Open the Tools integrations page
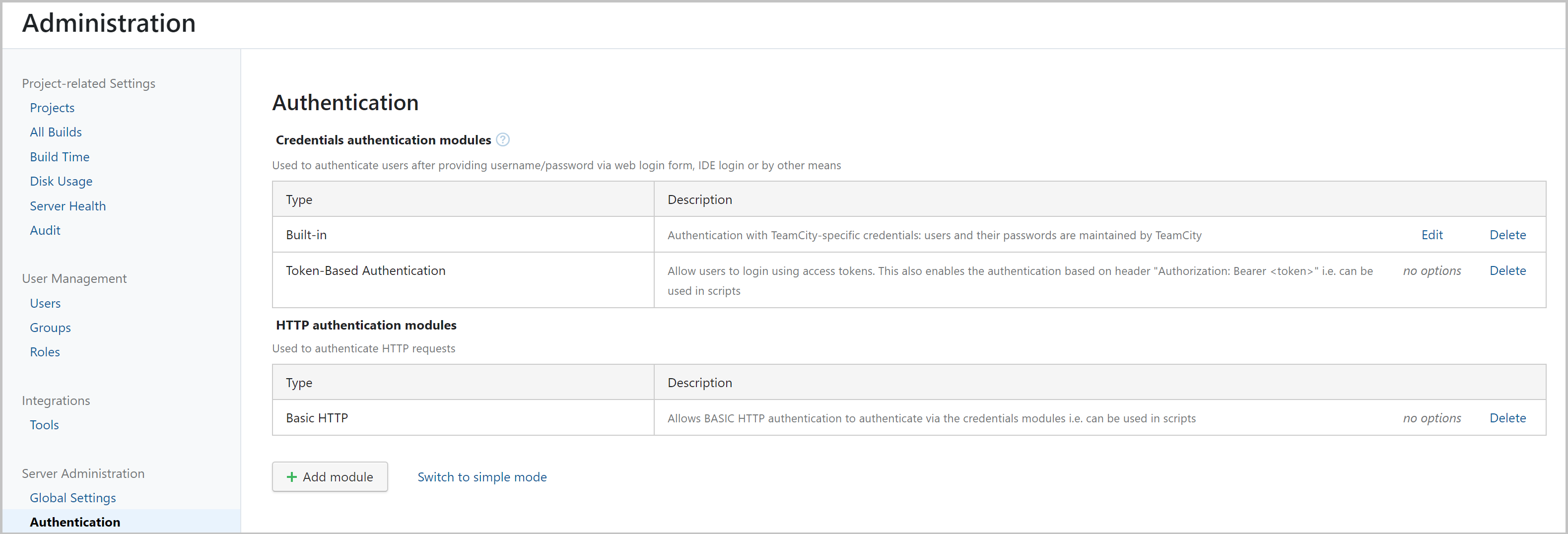The width and height of the screenshot is (1568, 534). pos(44,424)
